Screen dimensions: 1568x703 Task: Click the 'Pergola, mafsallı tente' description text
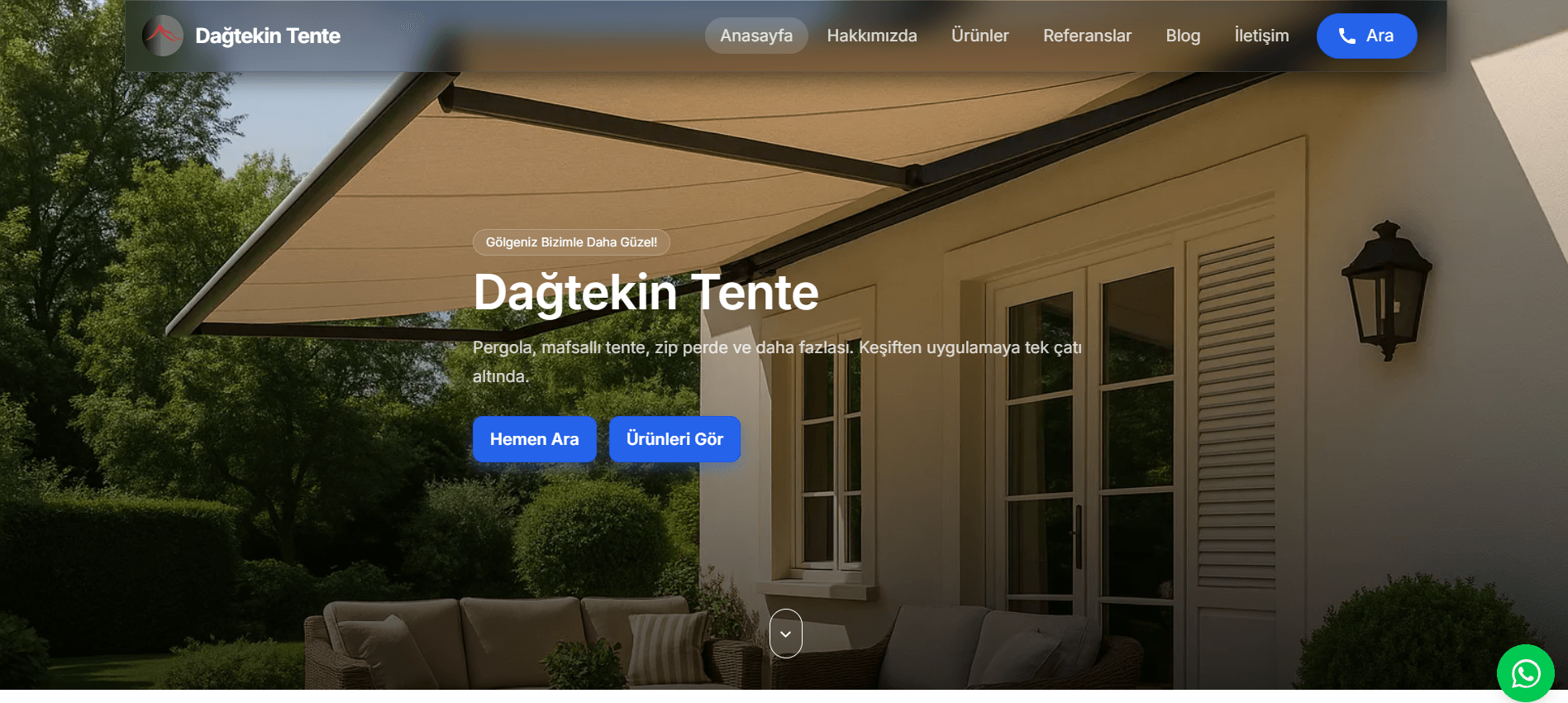[x=777, y=361]
